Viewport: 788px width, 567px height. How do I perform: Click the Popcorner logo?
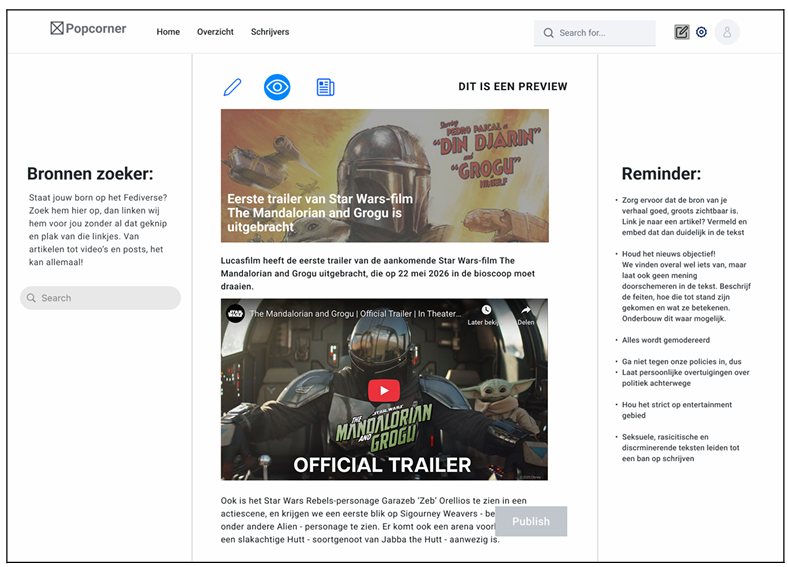click(88, 29)
